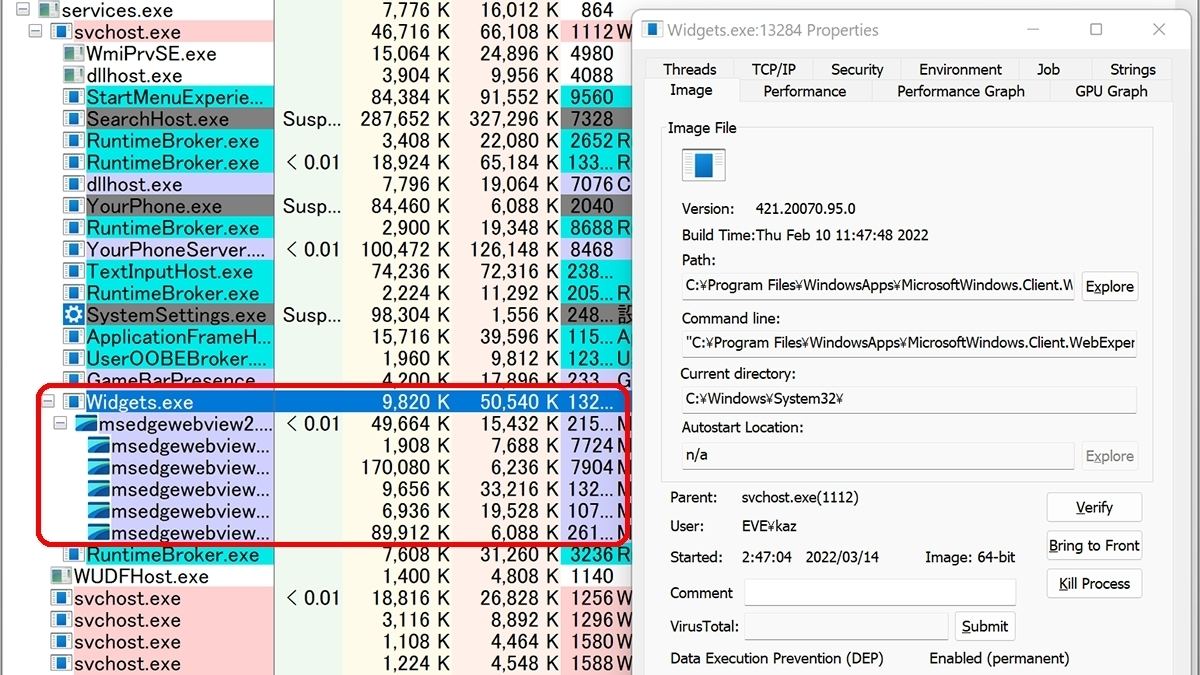The width and height of the screenshot is (1200, 675).
Task: Select icon of dllhost.exe using 3,904 K
Action: (x=73, y=76)
